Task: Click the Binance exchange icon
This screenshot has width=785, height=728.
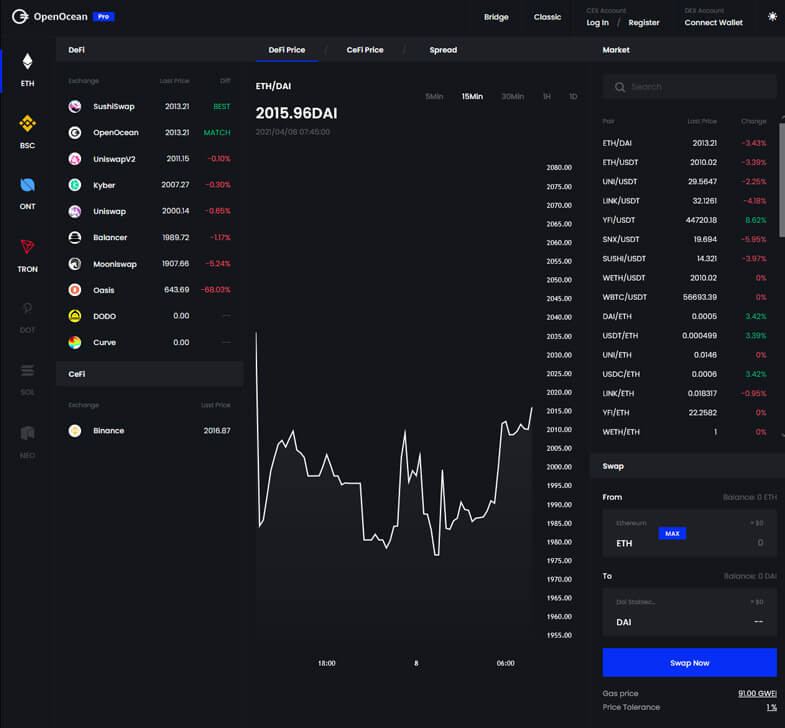Action: pyautogui.click(x=75, y=431)
